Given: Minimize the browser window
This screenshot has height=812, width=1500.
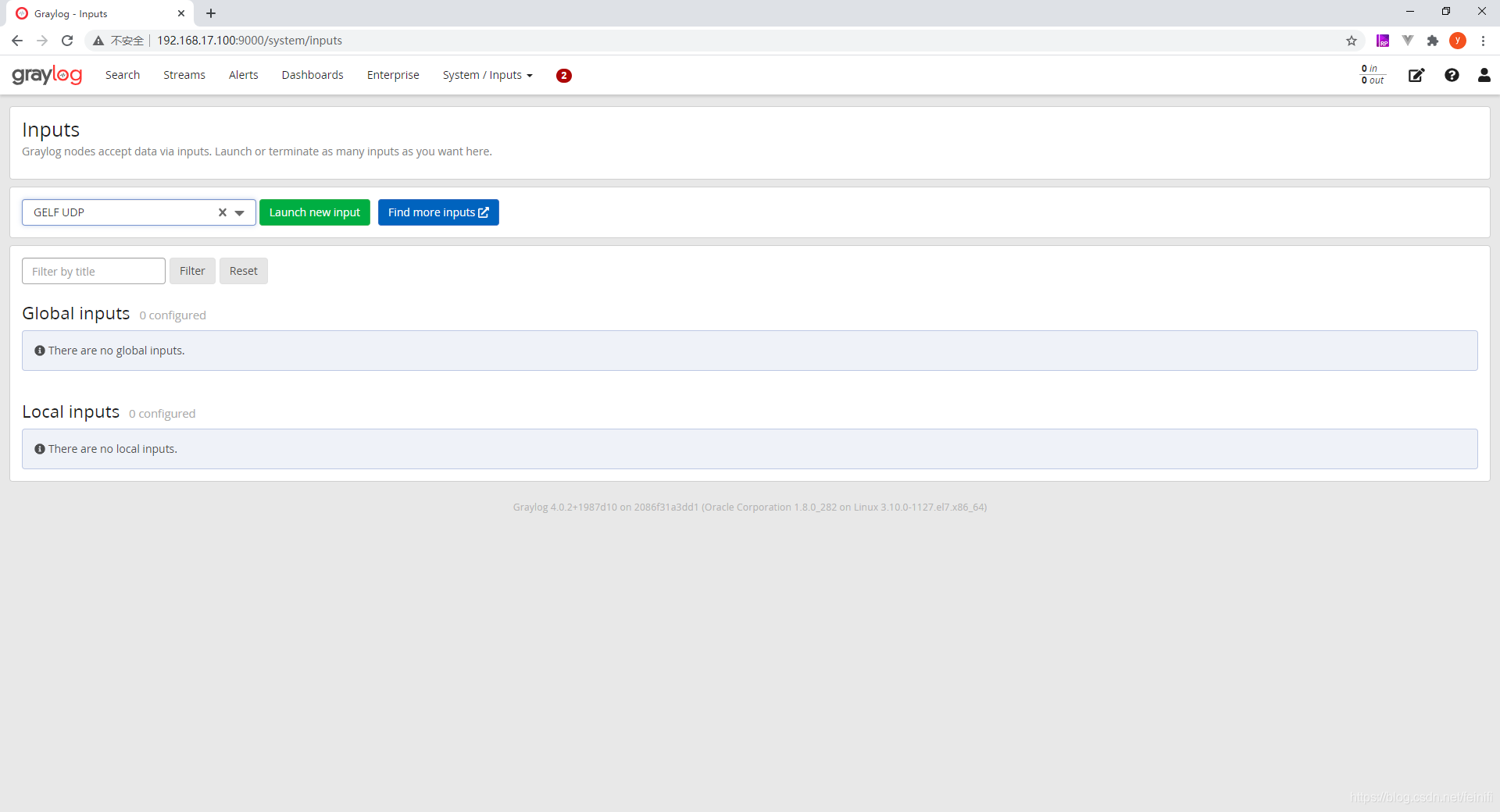Looking at the screenshot, I should point(1410,12).
